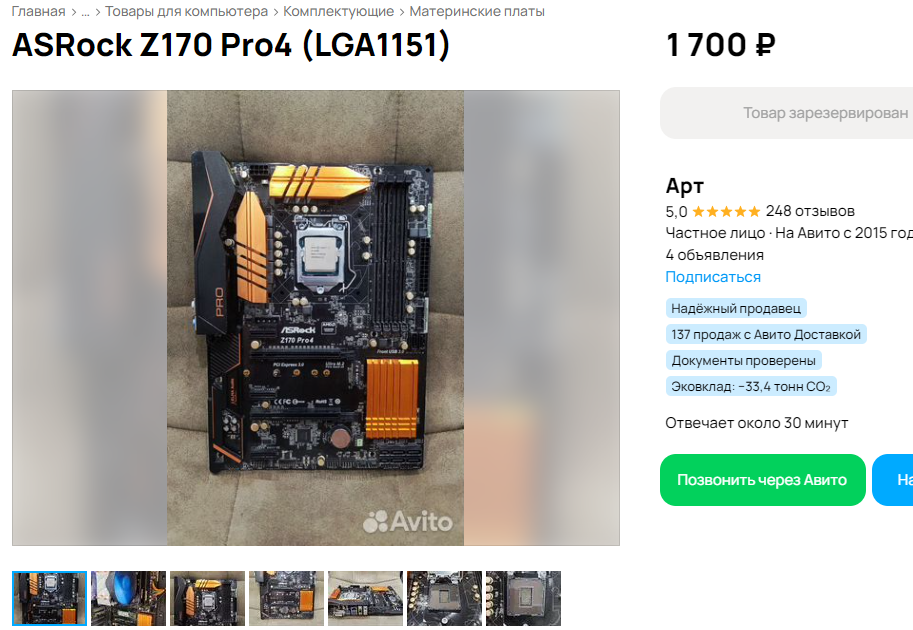Screen dimensions: 913x630
Task: Click Подписаться to follow the seller
Action: click(713, 277)
